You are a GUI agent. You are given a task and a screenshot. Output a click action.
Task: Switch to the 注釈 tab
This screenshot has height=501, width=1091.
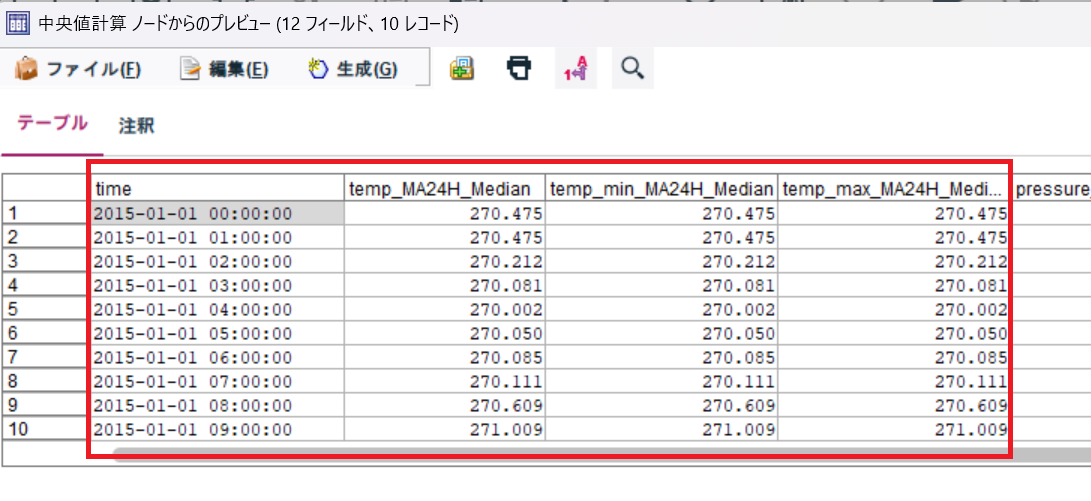(x=136, y=126)
